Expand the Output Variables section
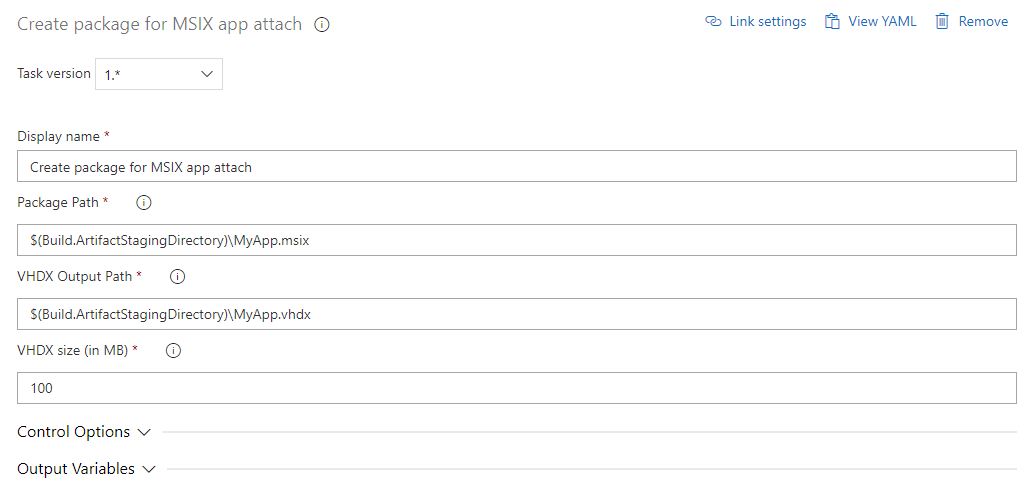 click(x=87, y=469)
